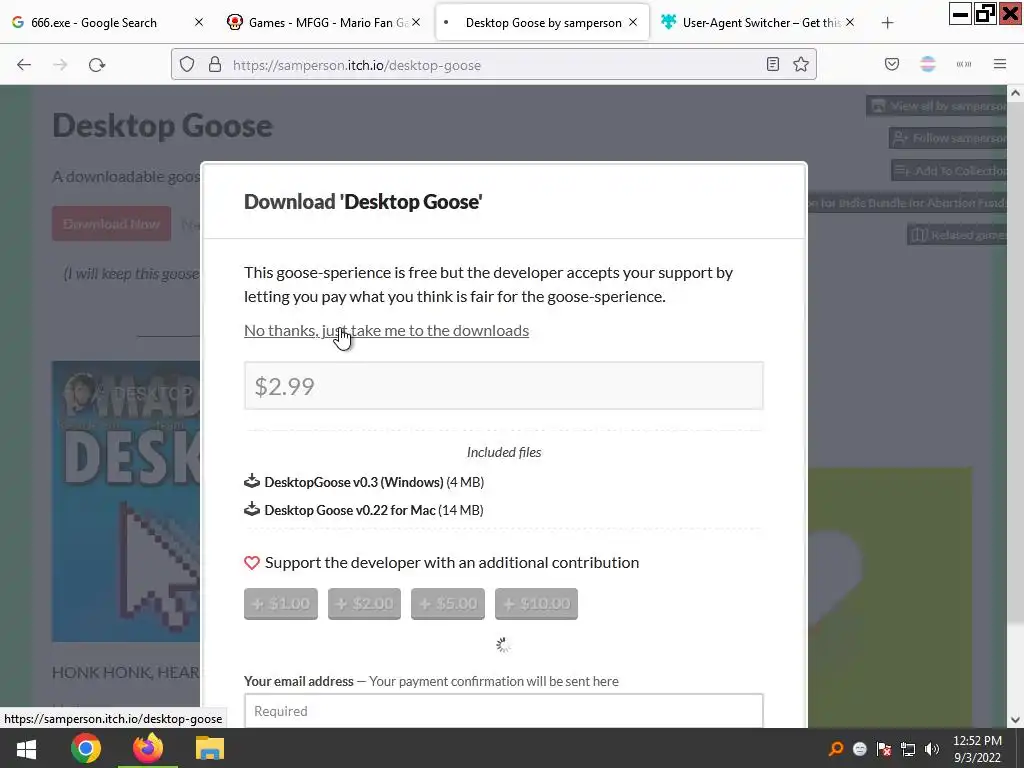Click the network tray icon
1024x768 pixels.
click(908, 748)
